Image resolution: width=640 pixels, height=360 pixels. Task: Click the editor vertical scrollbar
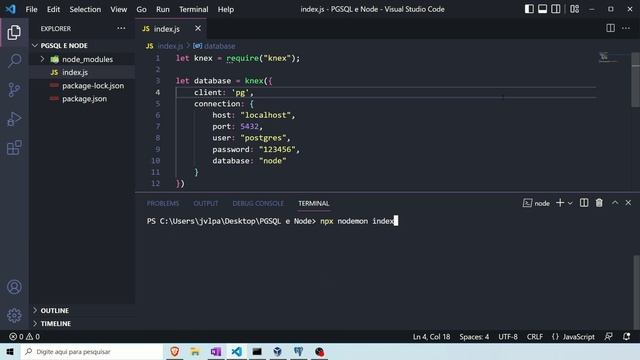(x=635, y=79)
